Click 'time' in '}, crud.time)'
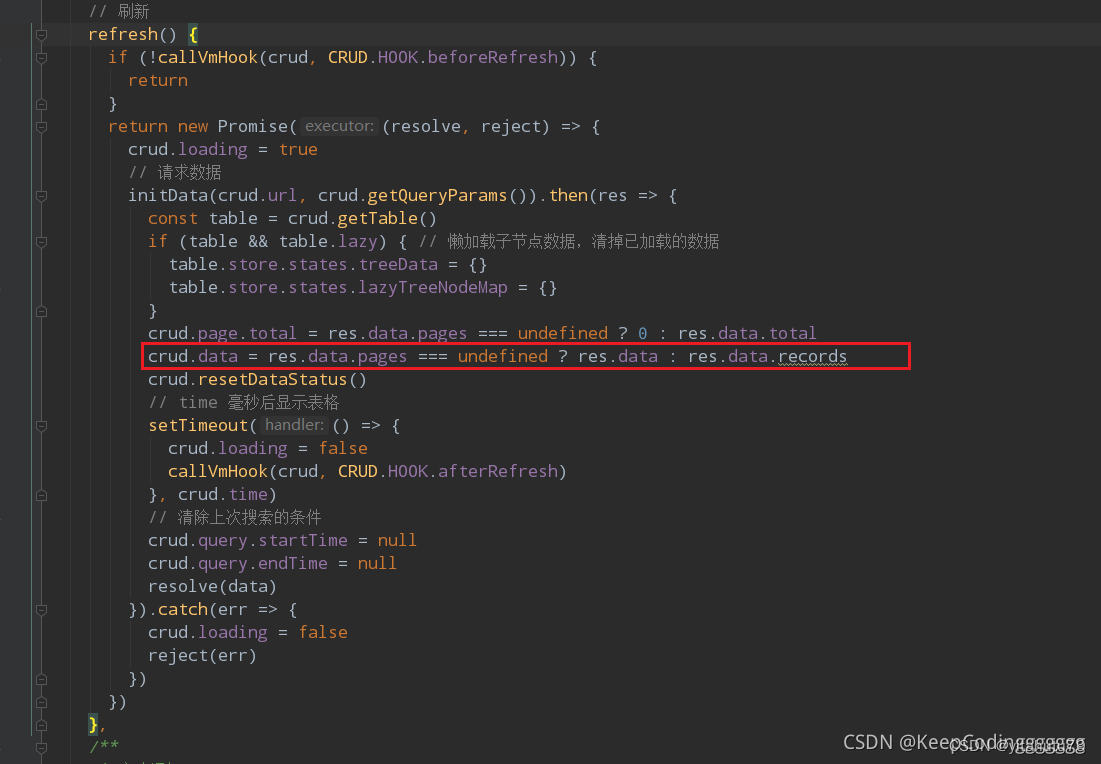Image resolution: width=1101 pixels, height=764 pixels. [x=248, y=494]
